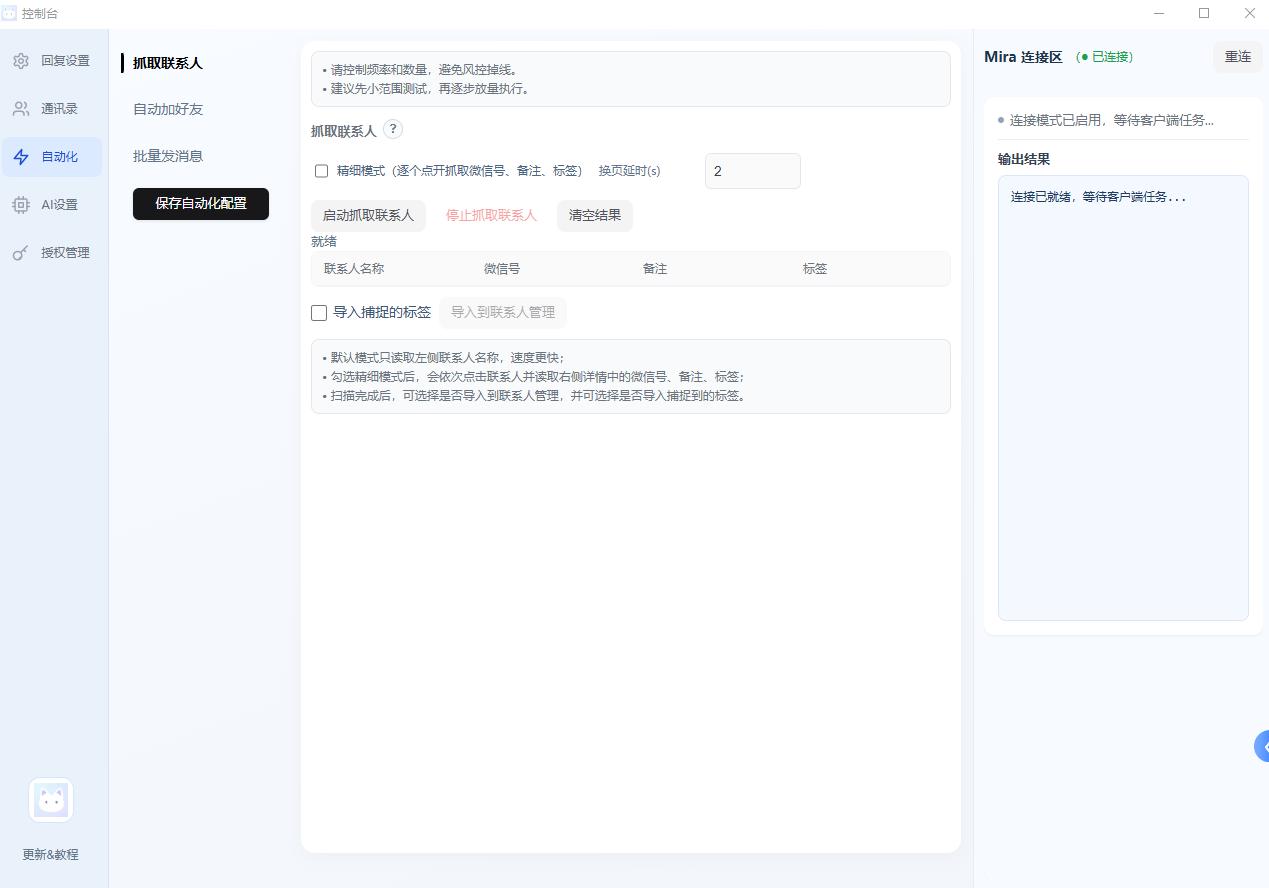Select the 自动化 sidebar item
Viewport: 1269px width, 888px height.
[x=54, y=157]
